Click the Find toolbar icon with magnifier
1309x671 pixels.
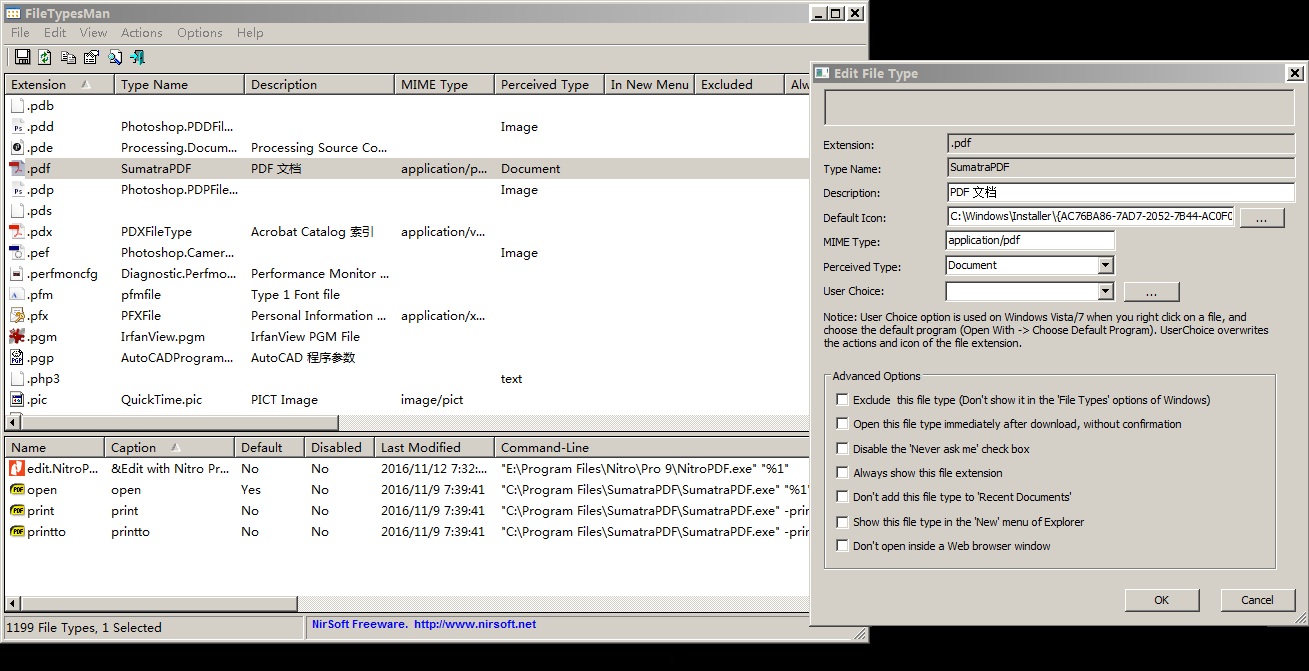click(115, 57)
